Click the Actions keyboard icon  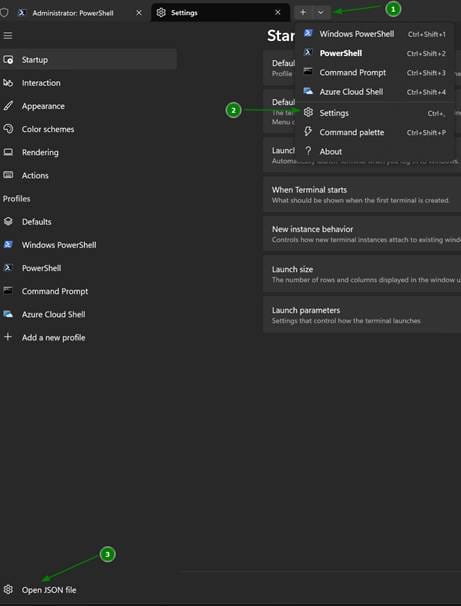point(8,175)
